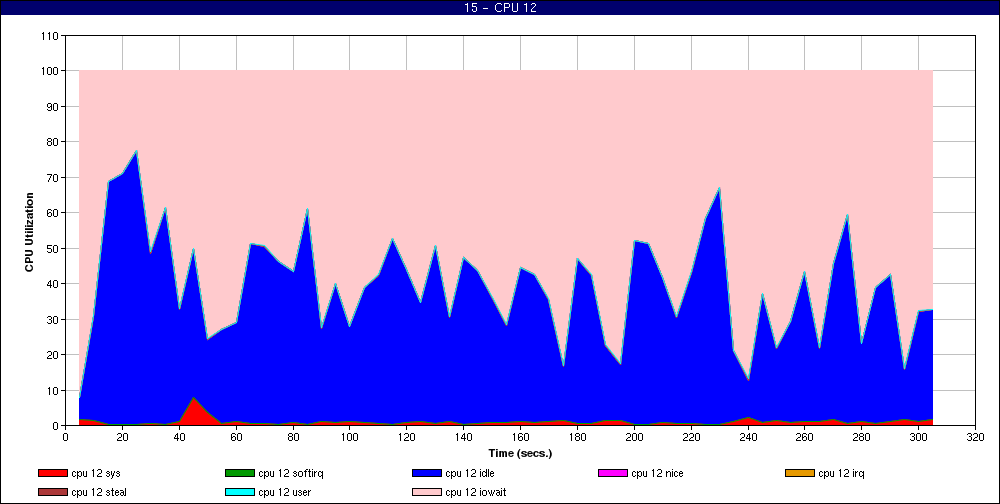Select the 'cpu 12 irq' legend label

coord(842,473)
